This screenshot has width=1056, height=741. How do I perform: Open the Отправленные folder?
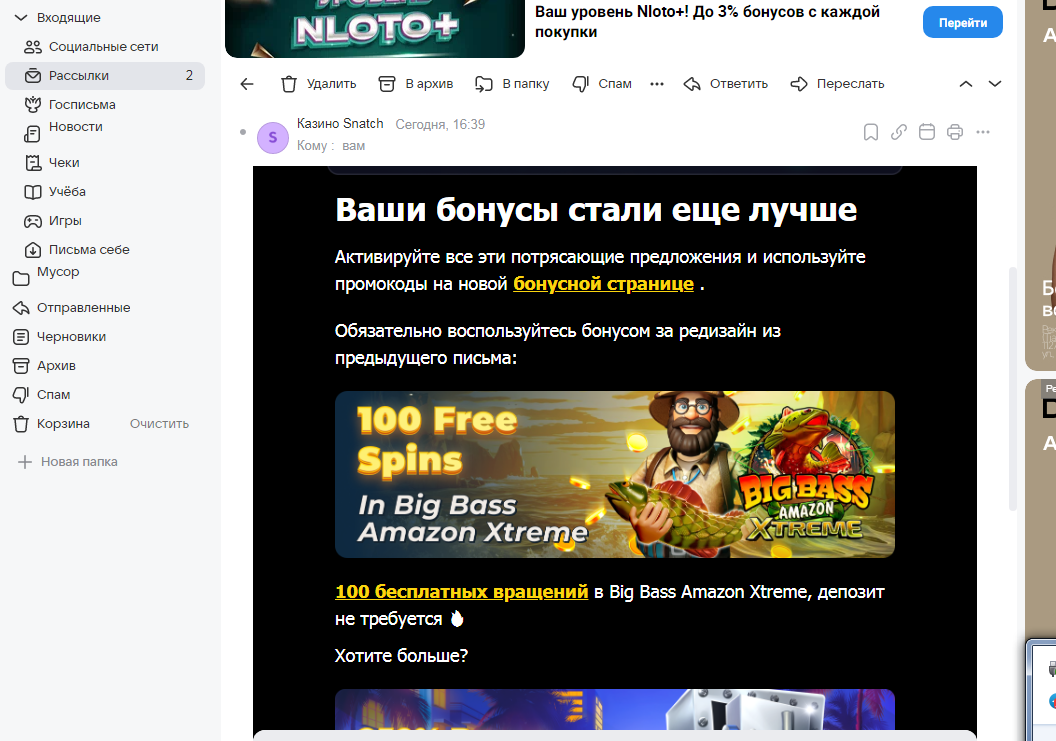click(83, 308)
